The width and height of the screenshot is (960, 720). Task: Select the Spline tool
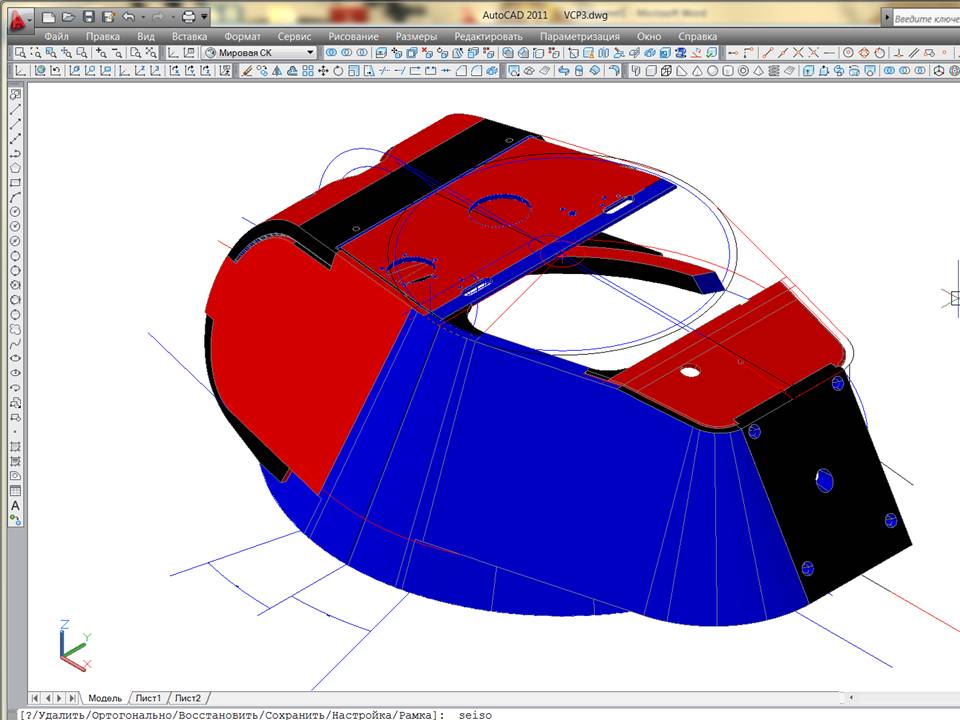pos(15,344)
